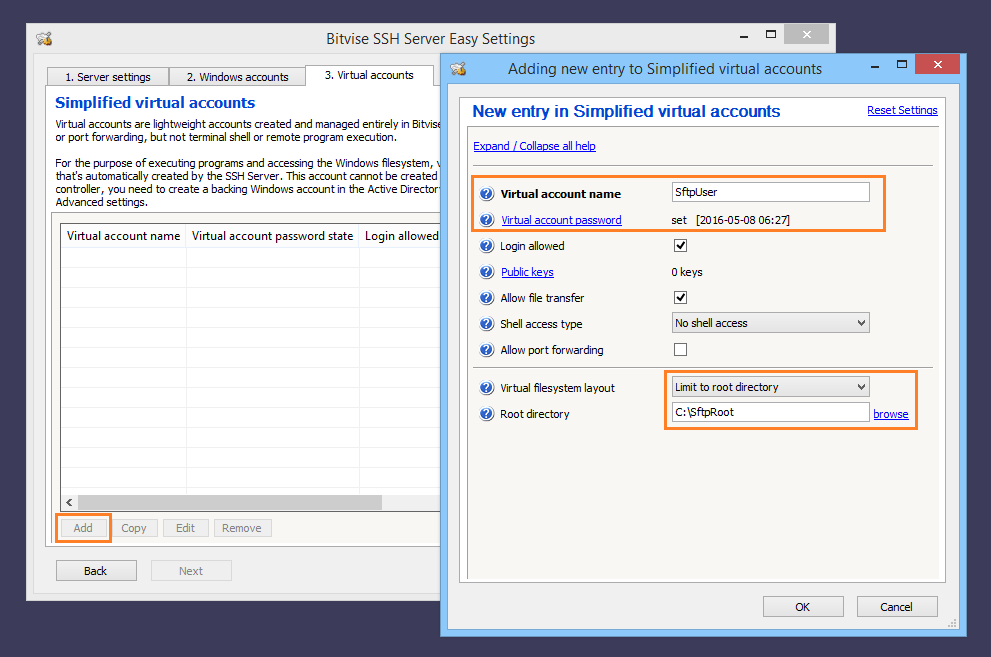Click Root directory path input field

[770, 412]
